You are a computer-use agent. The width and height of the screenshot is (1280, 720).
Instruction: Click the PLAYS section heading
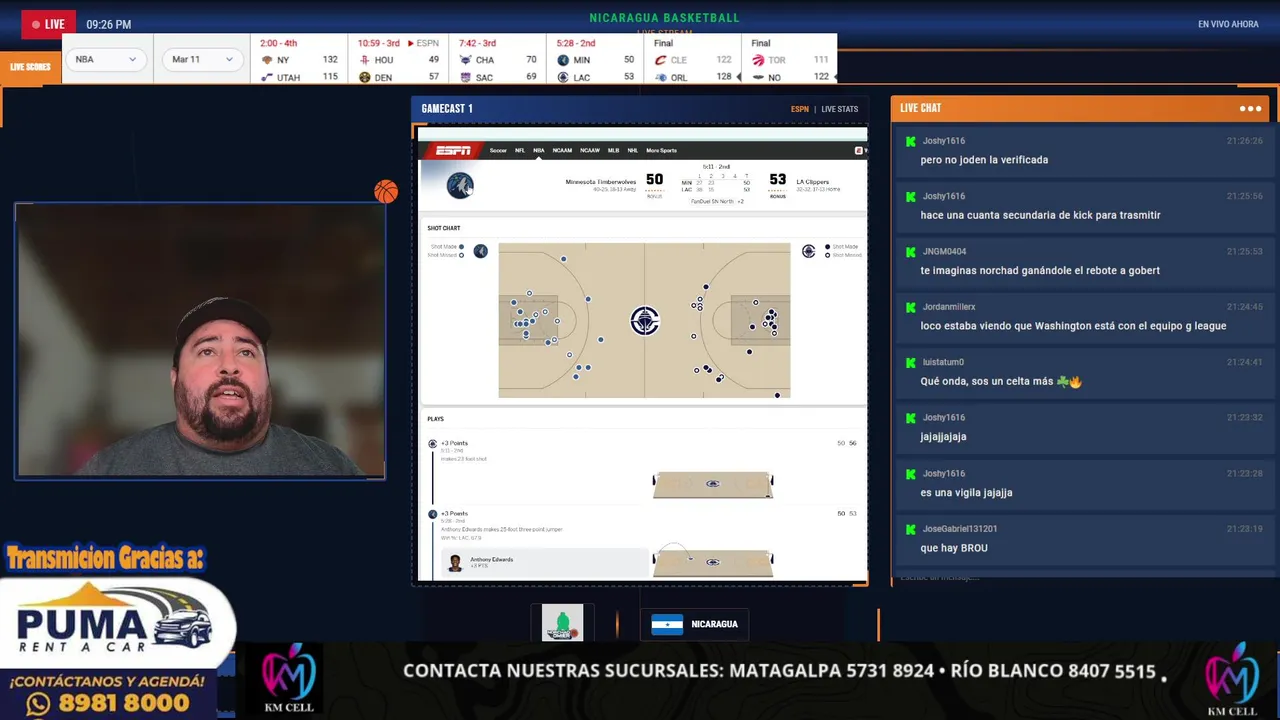pyautogui.click(x=435, y=419)
